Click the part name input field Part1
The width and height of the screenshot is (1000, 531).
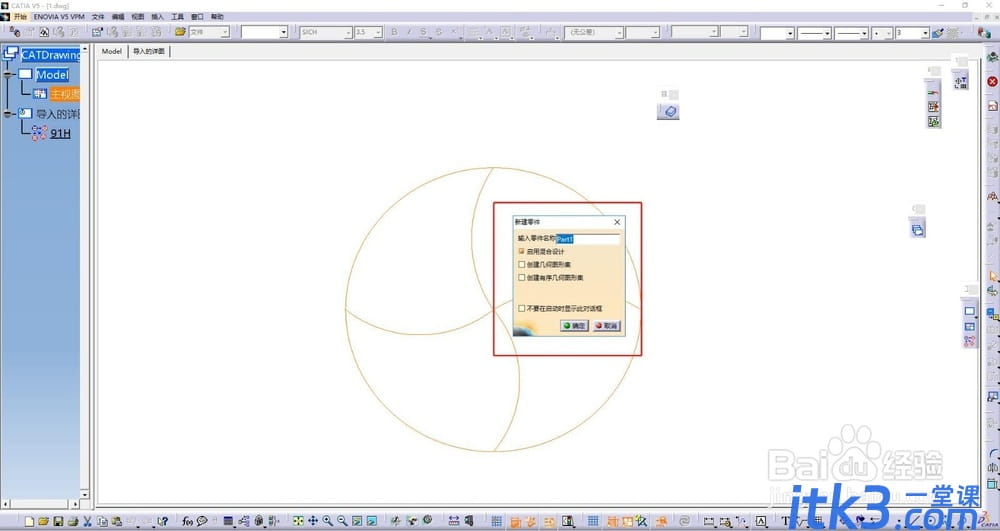pos(587,238)
